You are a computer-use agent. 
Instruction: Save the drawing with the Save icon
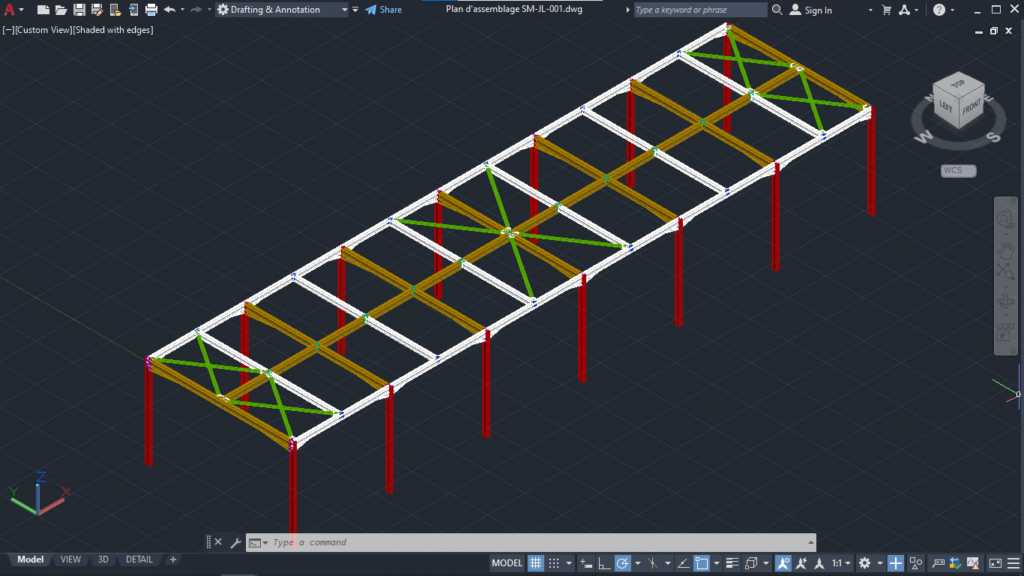[79, 10]
